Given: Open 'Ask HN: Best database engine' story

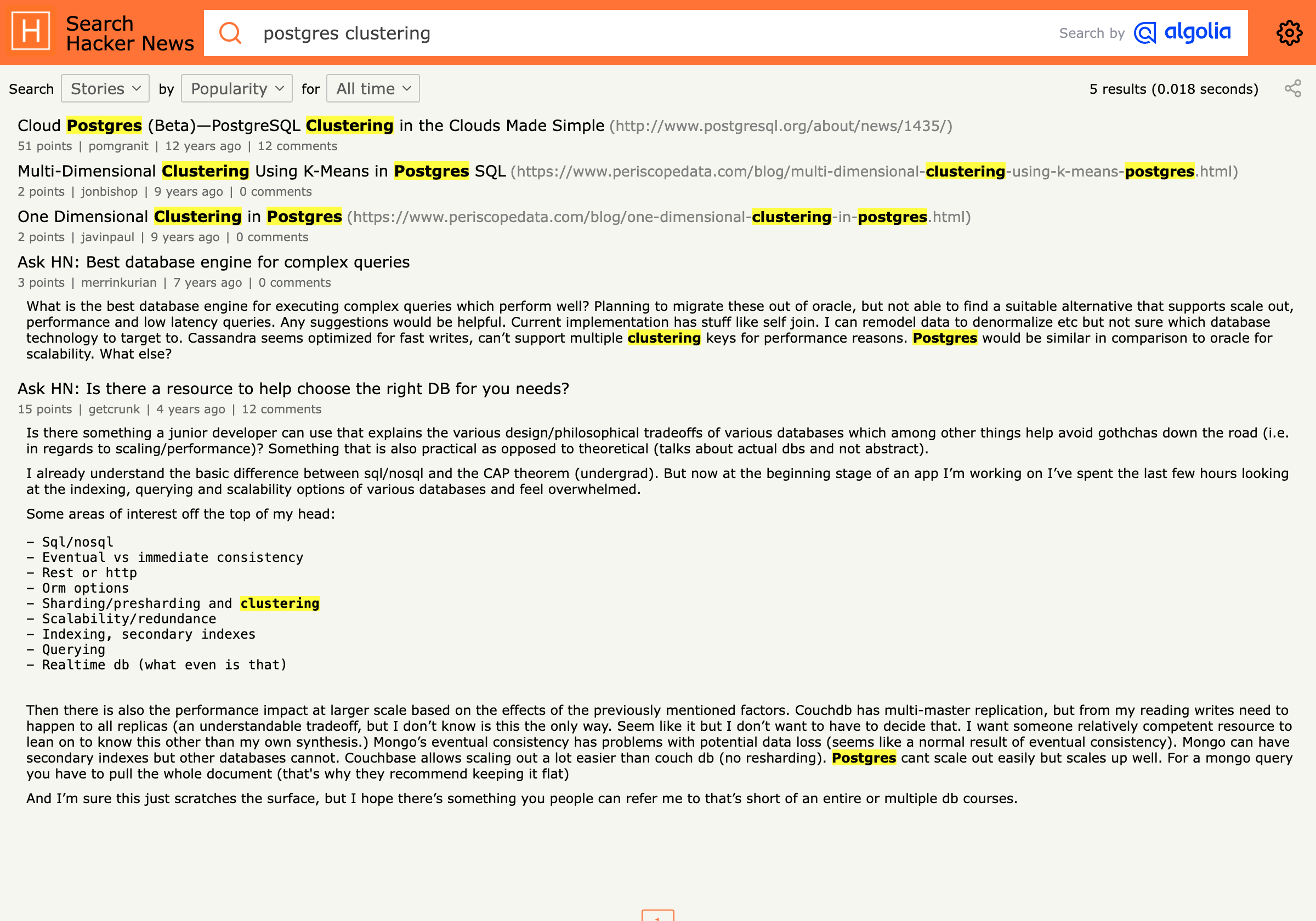Looking at the screenshot, I should 214,262.
